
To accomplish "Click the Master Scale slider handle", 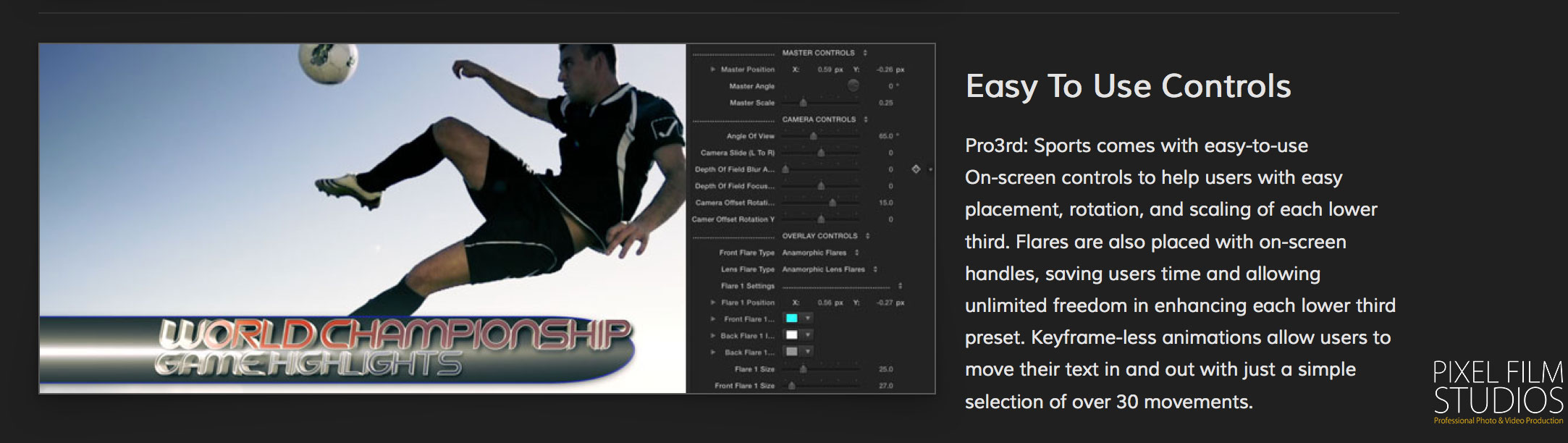I will coord(803,103).
